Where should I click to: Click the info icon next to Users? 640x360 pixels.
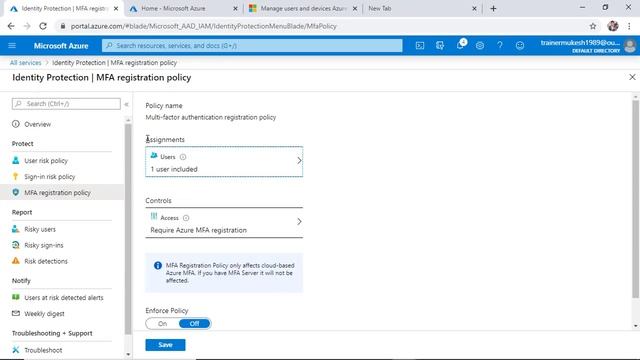pyautogui.click(x=183, y=157)
